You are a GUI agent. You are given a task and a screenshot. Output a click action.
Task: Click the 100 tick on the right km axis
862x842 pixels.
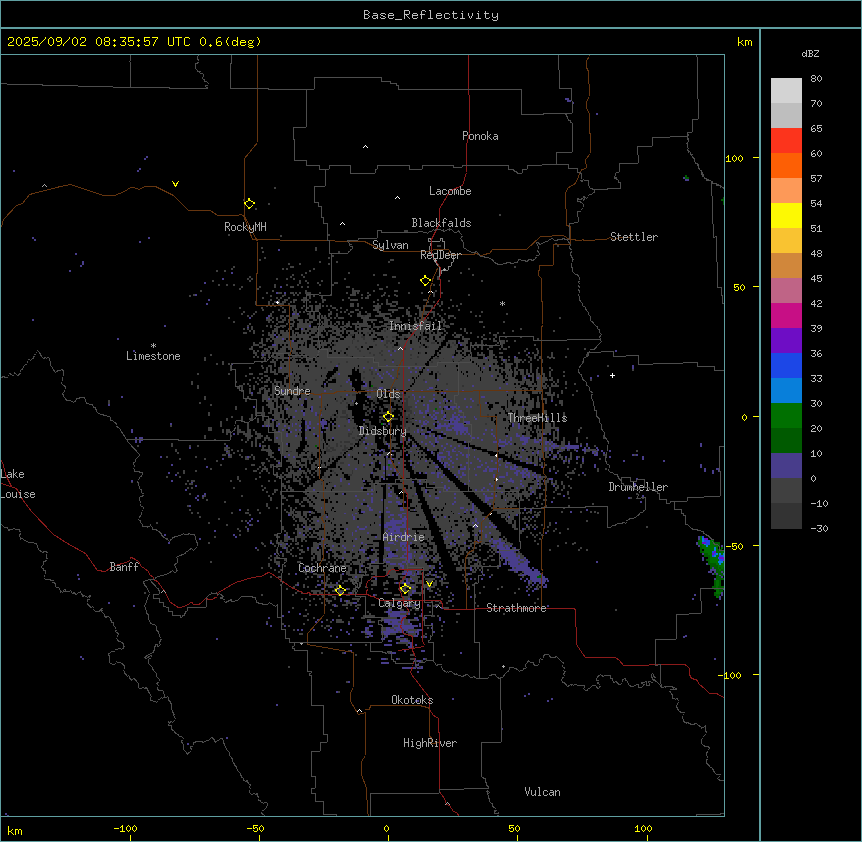[734, 158]
